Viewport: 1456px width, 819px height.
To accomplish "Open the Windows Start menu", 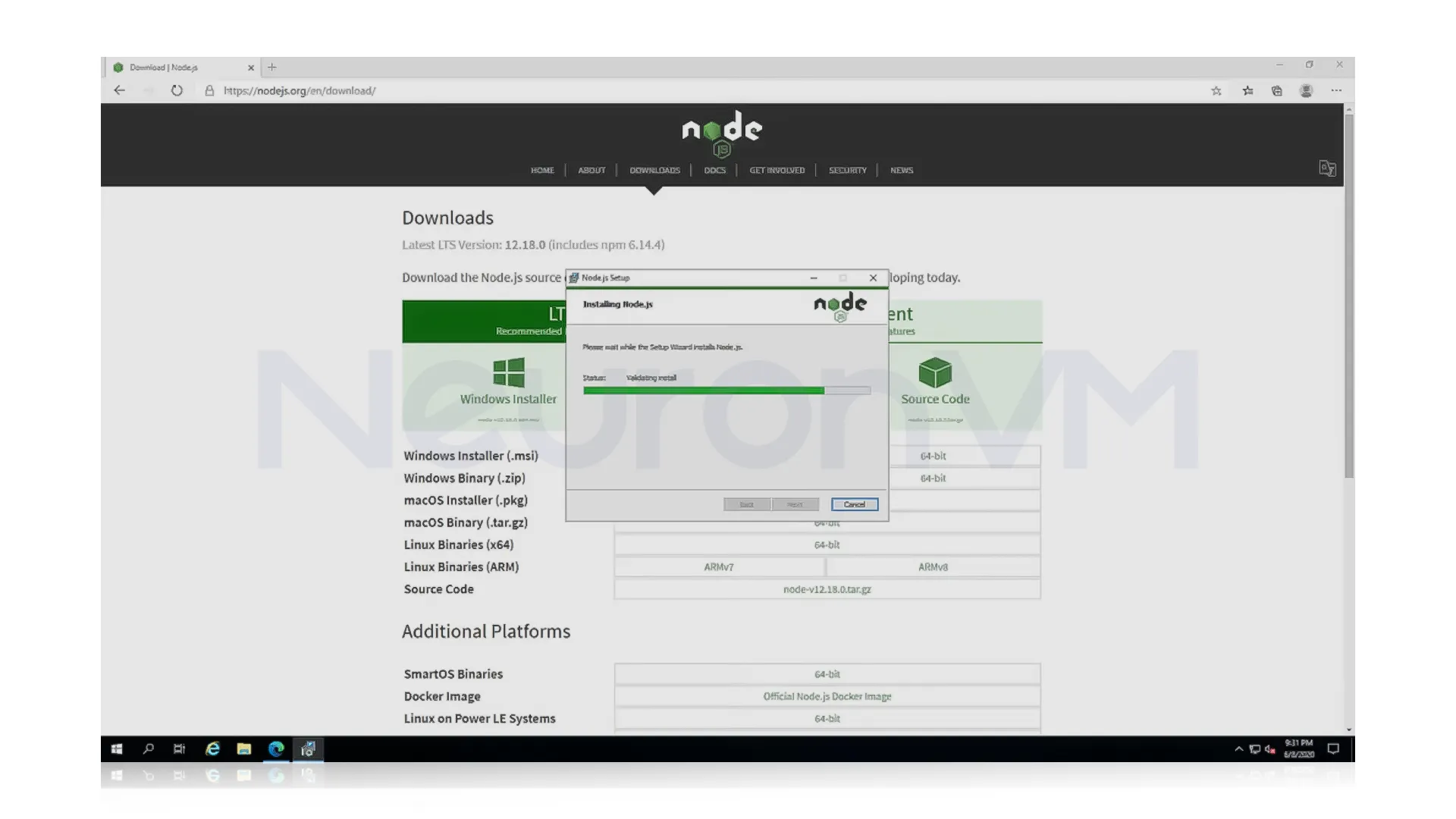I will [117, 749].
